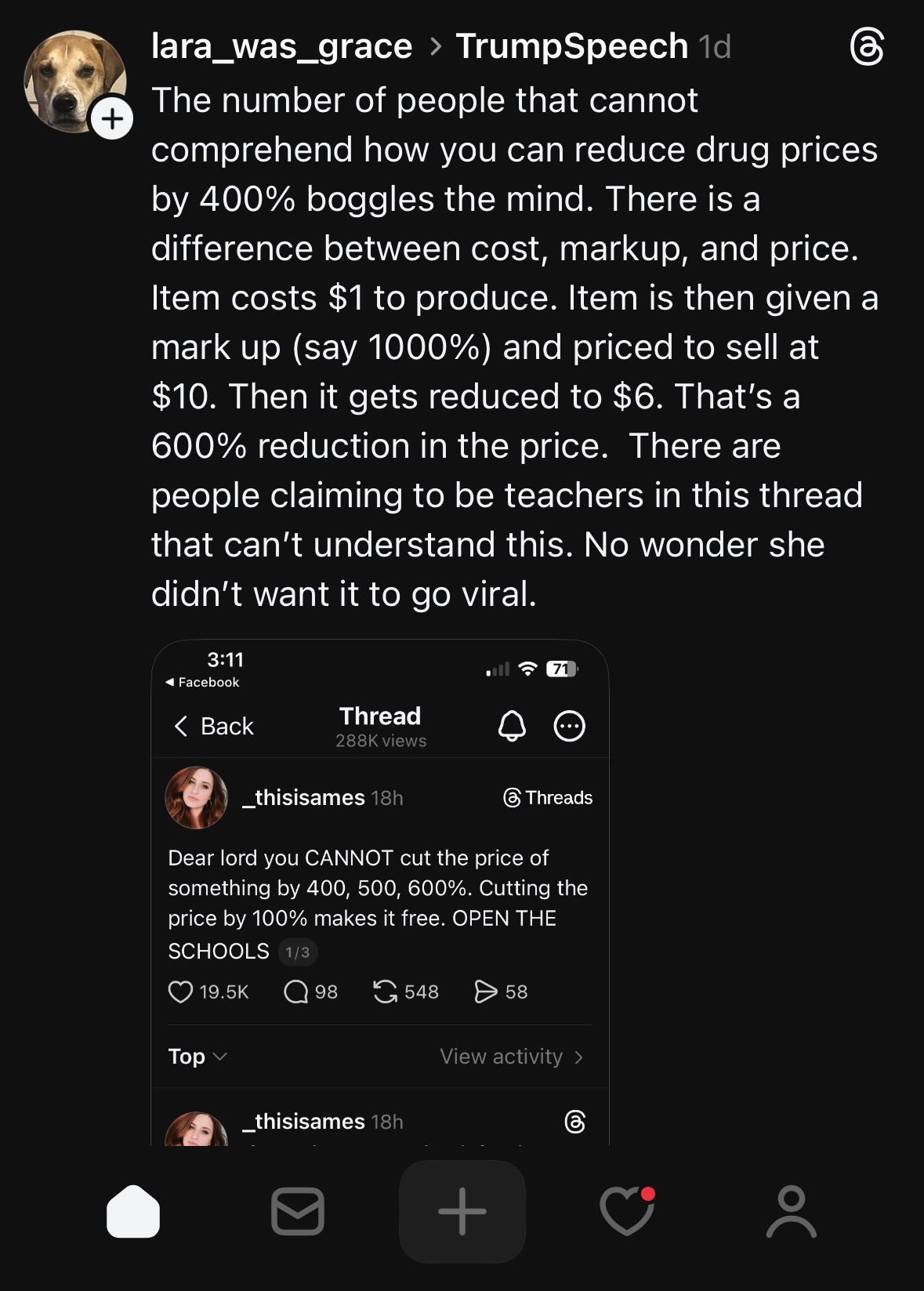Go to the profile person icon
The image size is (924, 1291).
pyautogui.click(x=792, y=1211)
